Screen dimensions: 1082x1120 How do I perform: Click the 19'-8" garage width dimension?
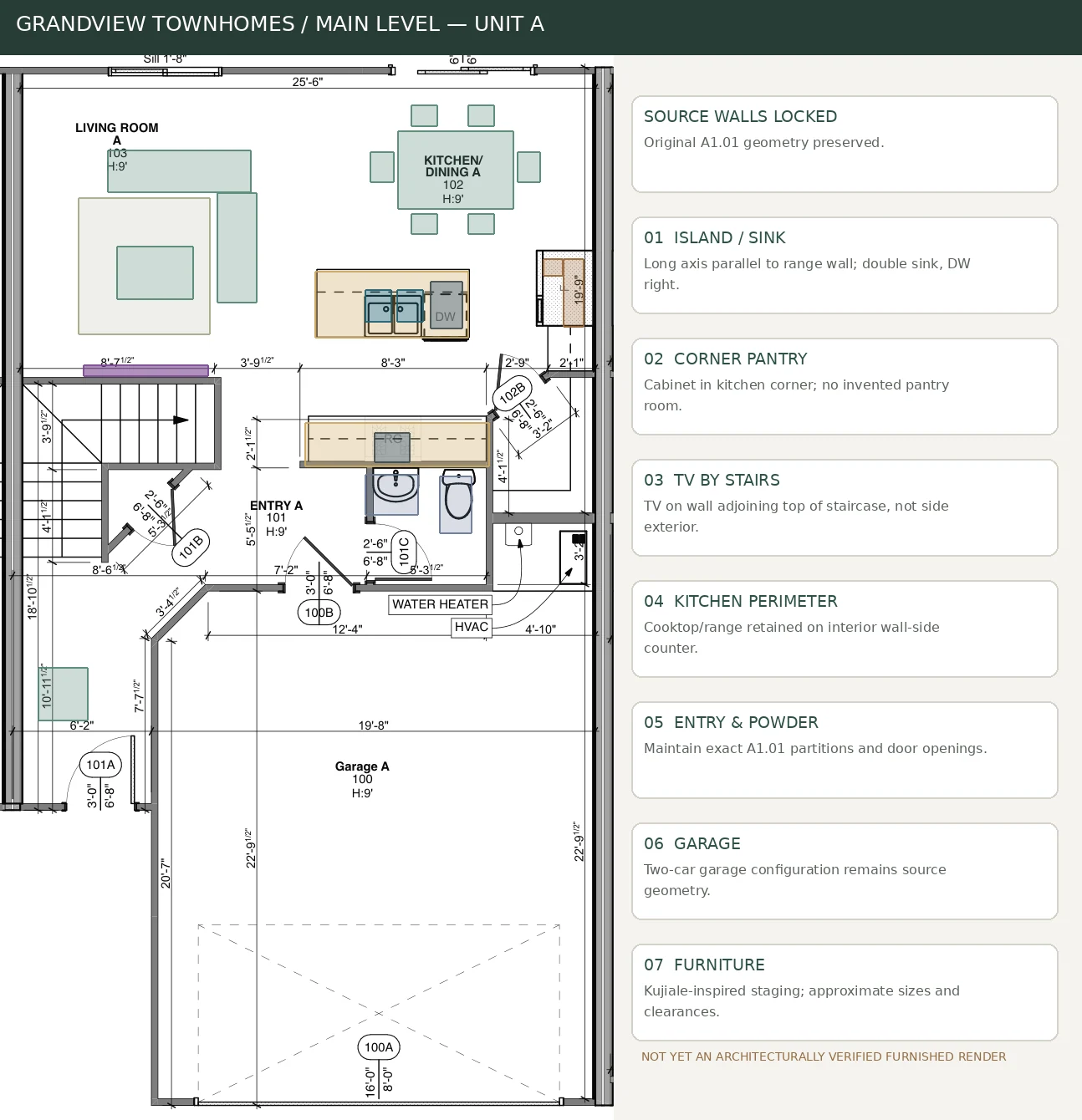374,725
